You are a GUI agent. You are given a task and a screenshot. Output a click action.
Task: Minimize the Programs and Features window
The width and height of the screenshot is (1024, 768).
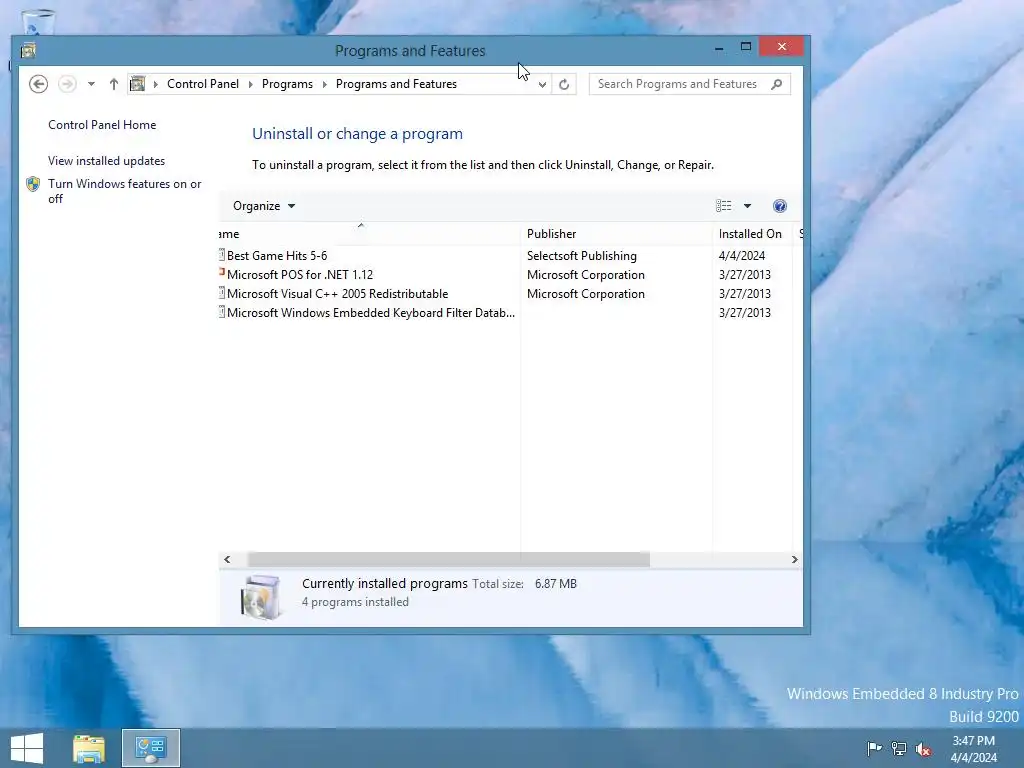click(719, 47)
